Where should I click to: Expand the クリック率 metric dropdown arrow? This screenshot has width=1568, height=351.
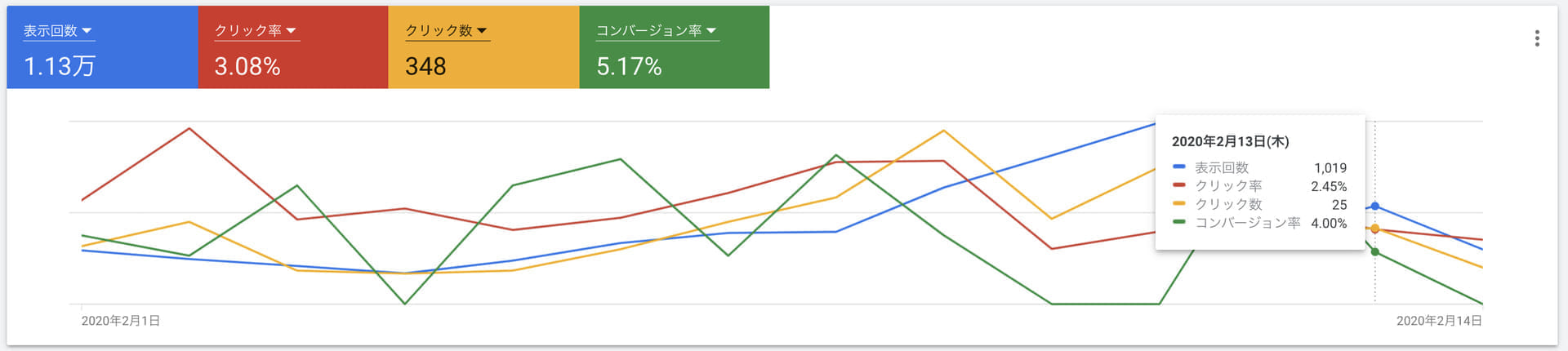pyautogui.click(x=292, y=31)
